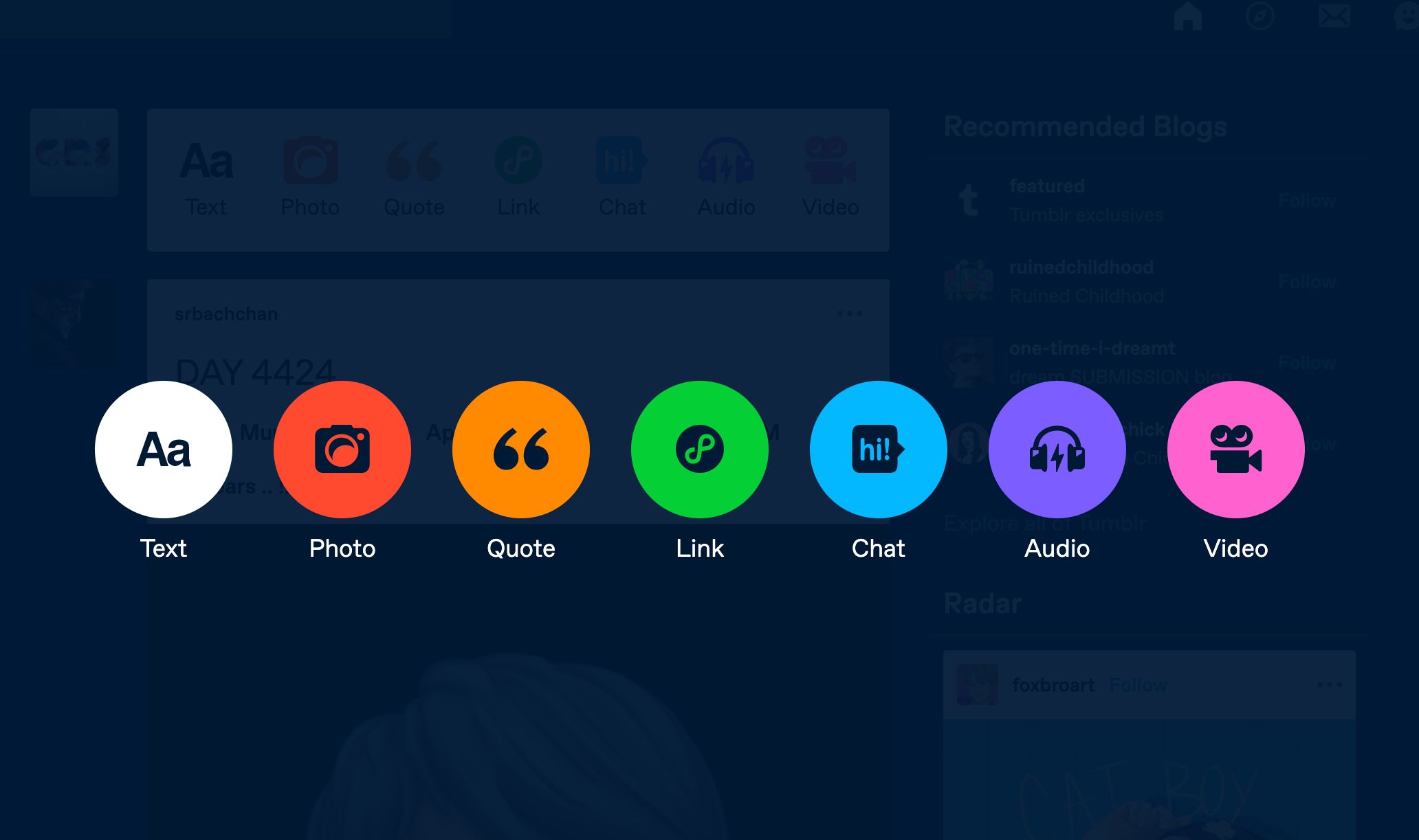Open Inbox via envelope icon

click(1334, 16)
